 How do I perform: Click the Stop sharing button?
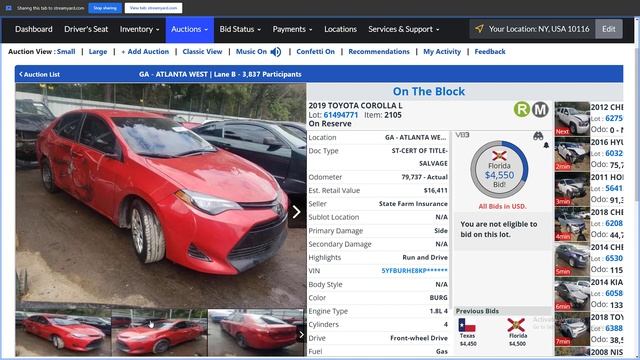click(105, 8)
